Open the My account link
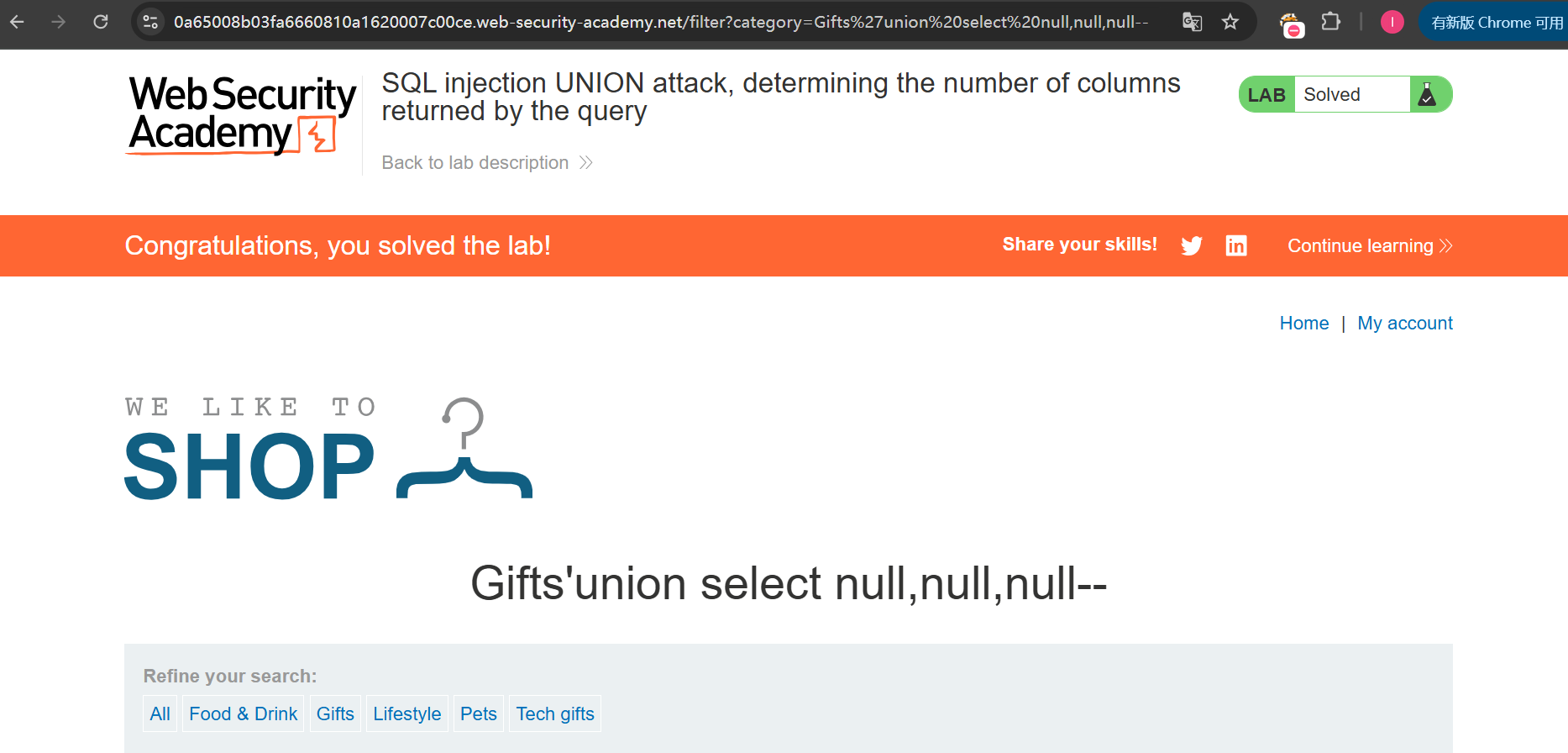The height and width of the screenshot is (753, 1568). point(1405,323)
